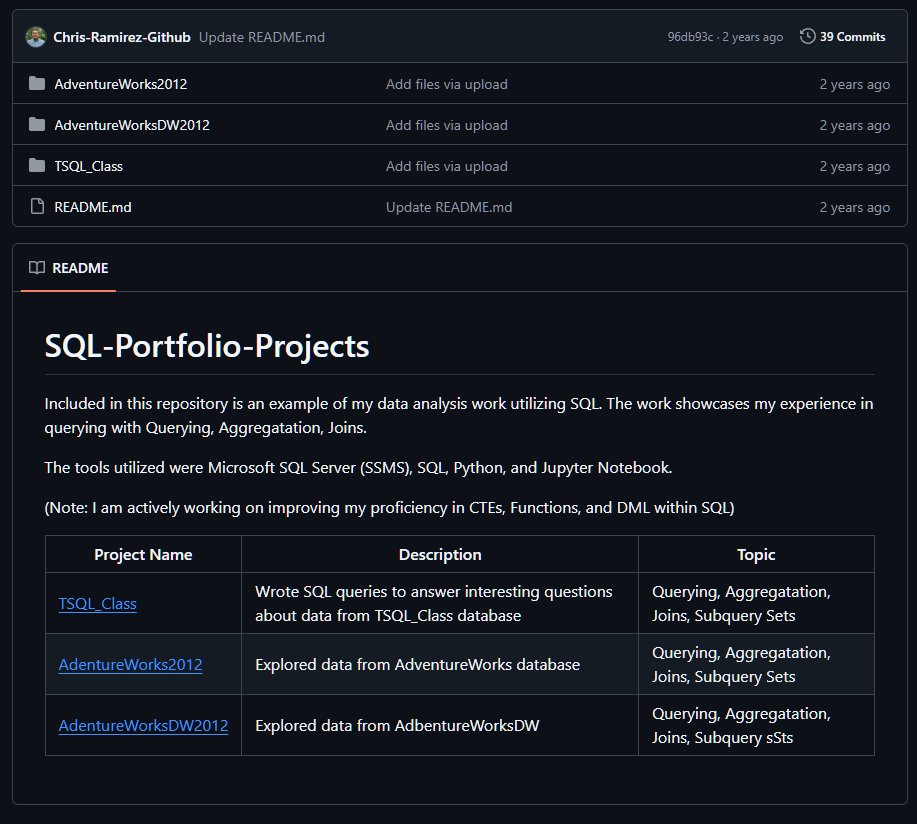Click the AdventureWorks2012 folder icon

tap(37, 84)
